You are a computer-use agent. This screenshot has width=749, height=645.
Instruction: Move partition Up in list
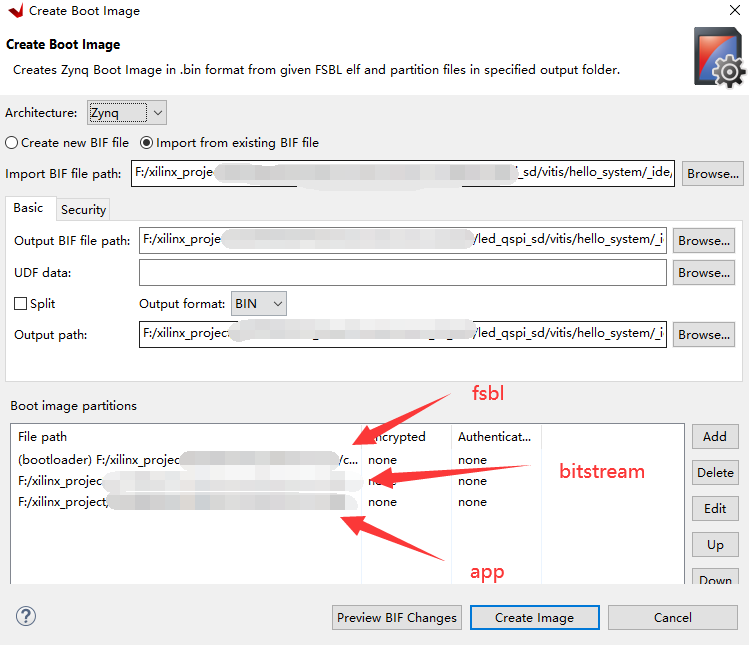click(715, 545)
